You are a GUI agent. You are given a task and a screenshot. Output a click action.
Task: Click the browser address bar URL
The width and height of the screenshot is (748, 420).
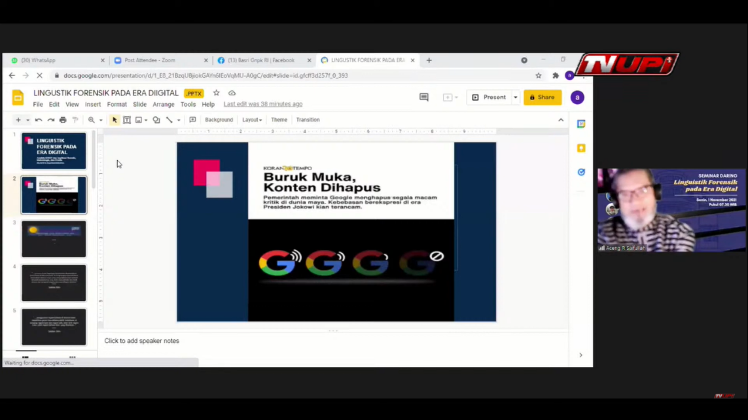(x=206, y=75)
